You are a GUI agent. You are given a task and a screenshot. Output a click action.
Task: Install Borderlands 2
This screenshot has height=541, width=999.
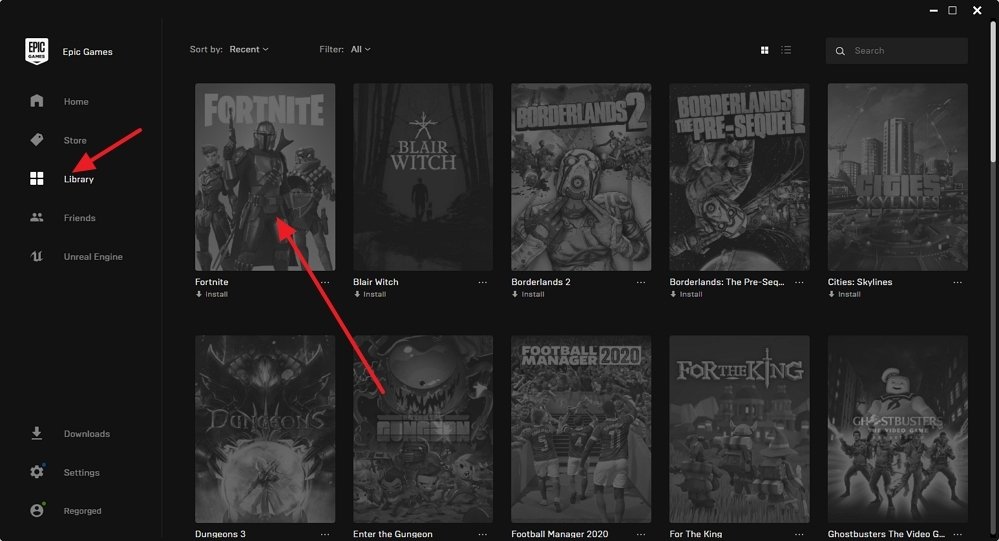[528, 294]
